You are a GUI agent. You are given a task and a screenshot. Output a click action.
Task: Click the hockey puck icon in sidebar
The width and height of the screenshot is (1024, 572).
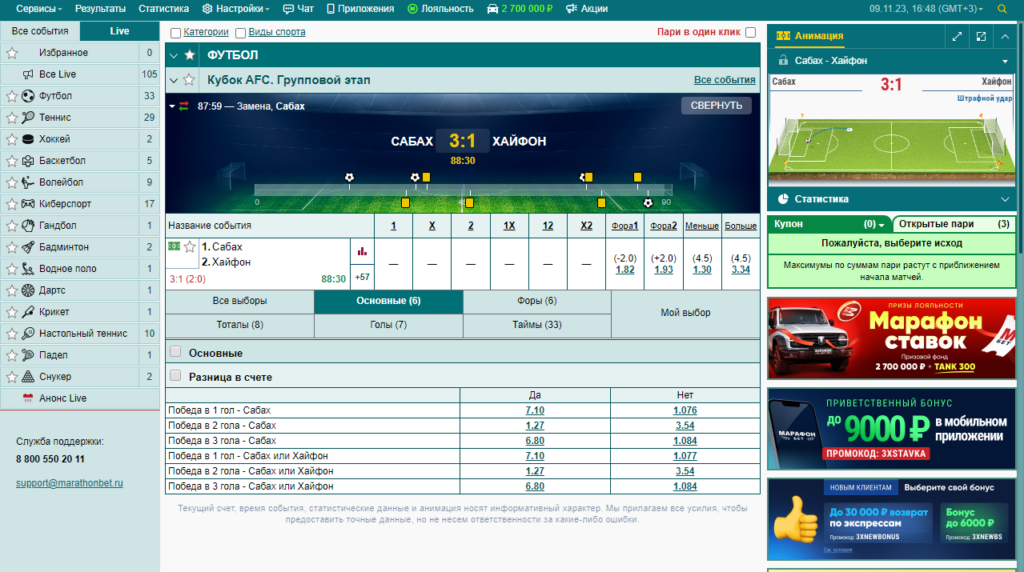[x=28, y=139]
